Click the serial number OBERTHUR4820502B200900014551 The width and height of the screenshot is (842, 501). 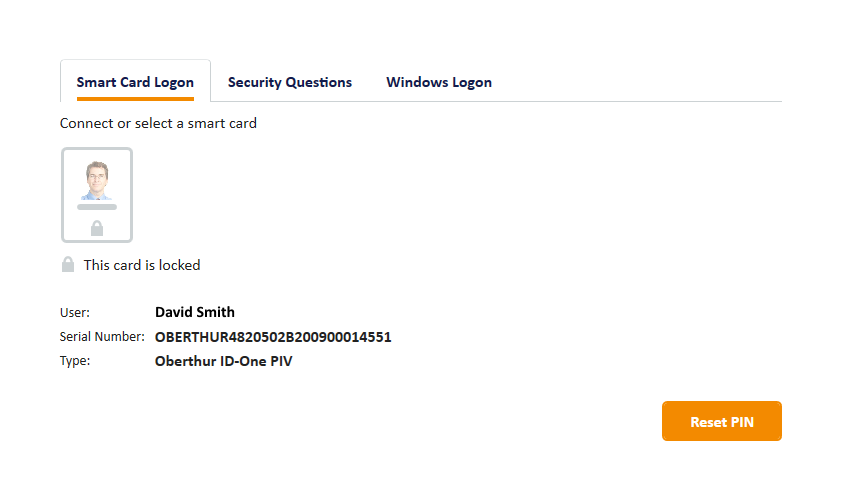pos(273,337)
